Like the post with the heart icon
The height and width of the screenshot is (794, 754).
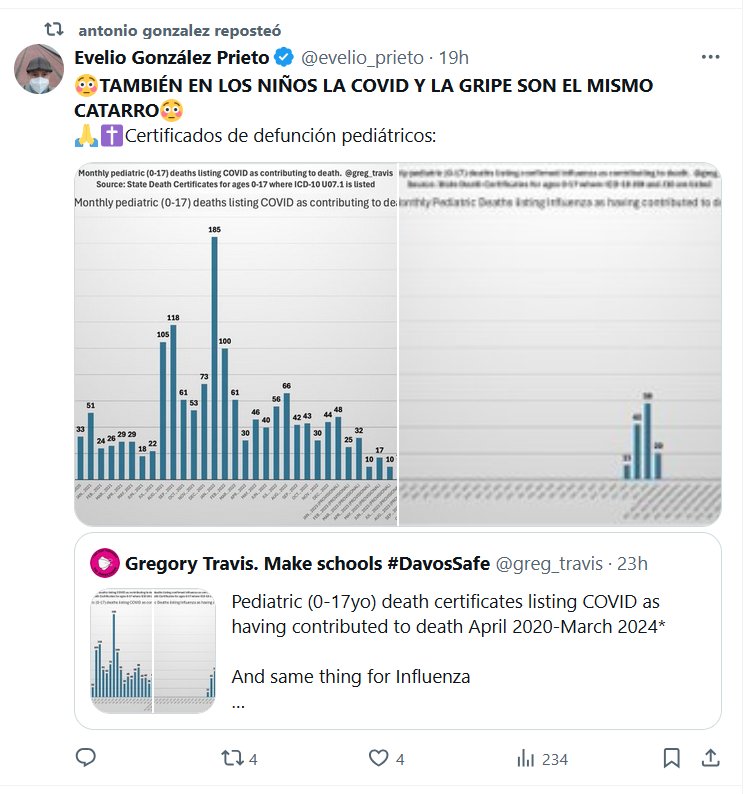click(x=377, y=758)
